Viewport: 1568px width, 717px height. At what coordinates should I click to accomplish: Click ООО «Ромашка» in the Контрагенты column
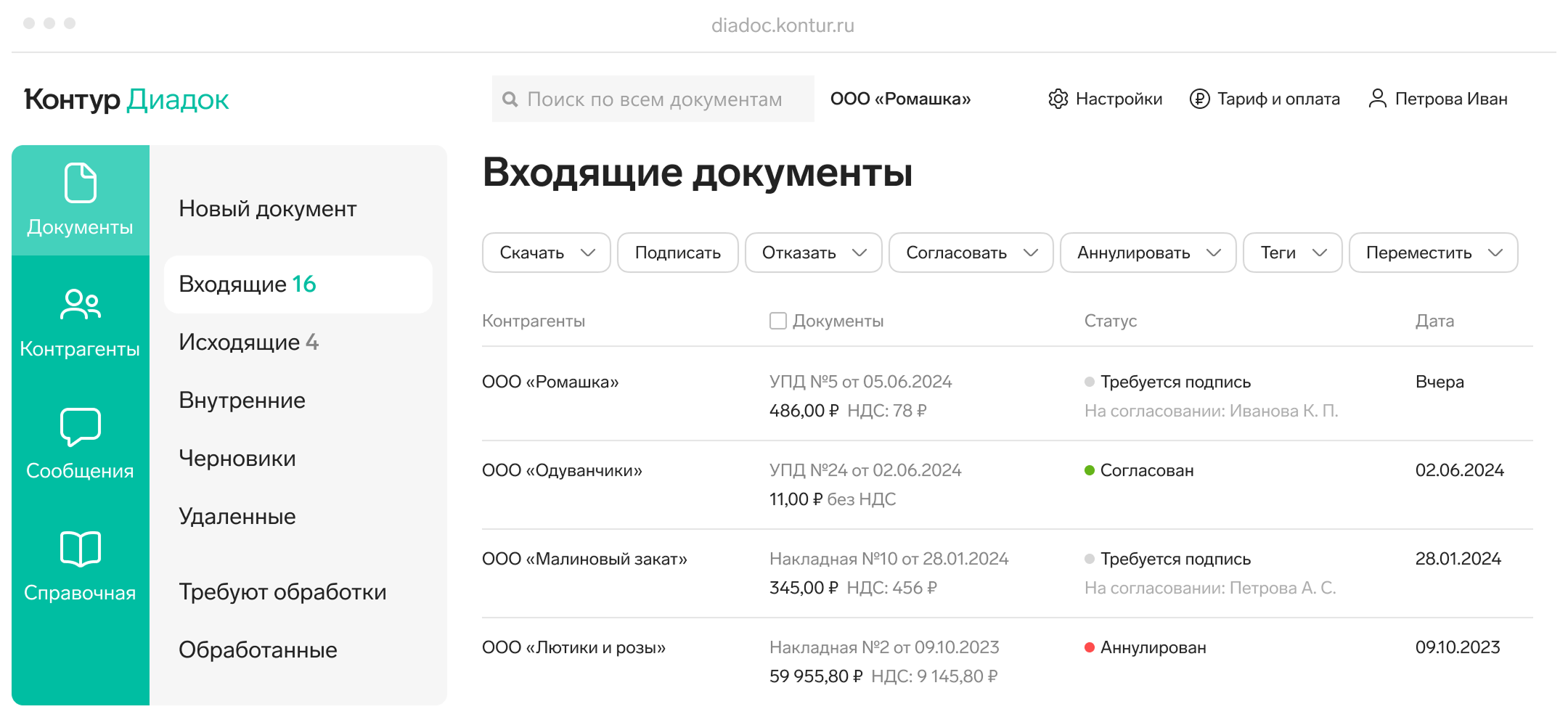550,382
